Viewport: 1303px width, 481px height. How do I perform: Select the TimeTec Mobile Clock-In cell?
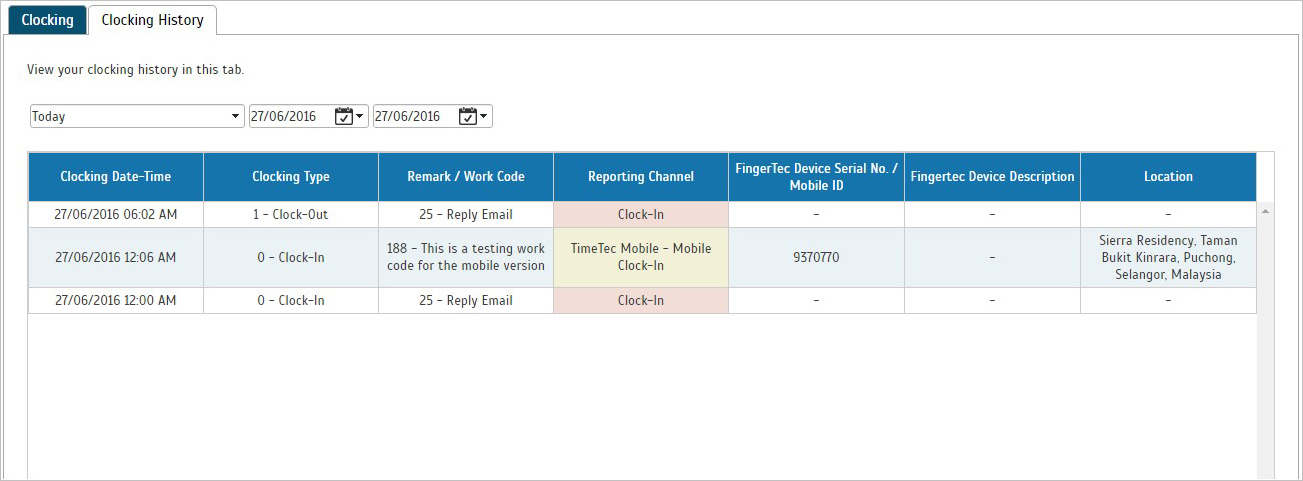(641, 257)
